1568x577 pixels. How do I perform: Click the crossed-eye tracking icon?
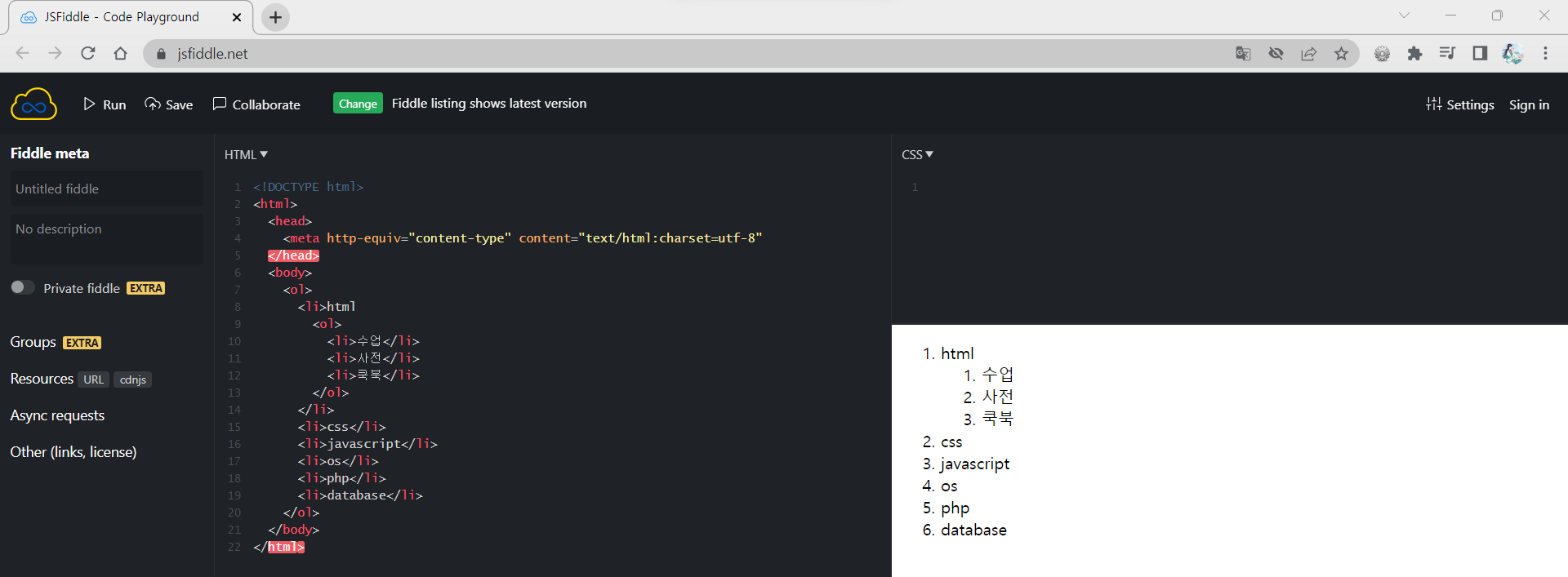point(1276,53)
